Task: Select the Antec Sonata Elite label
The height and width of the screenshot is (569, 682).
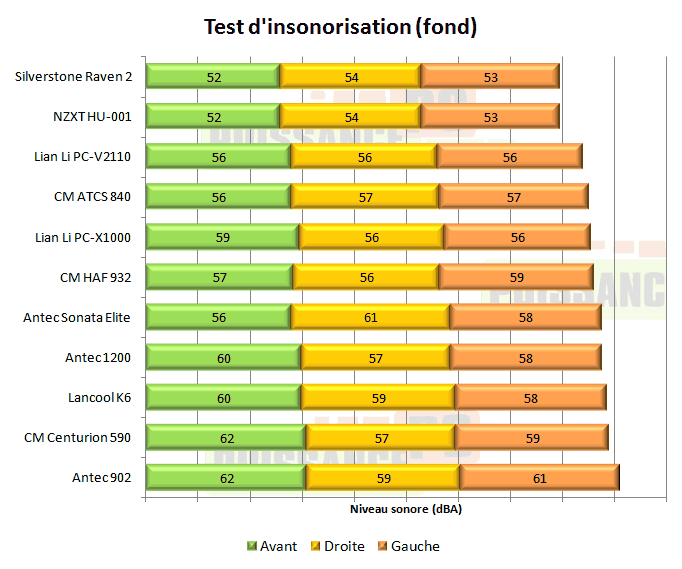Action: [78, 317]
